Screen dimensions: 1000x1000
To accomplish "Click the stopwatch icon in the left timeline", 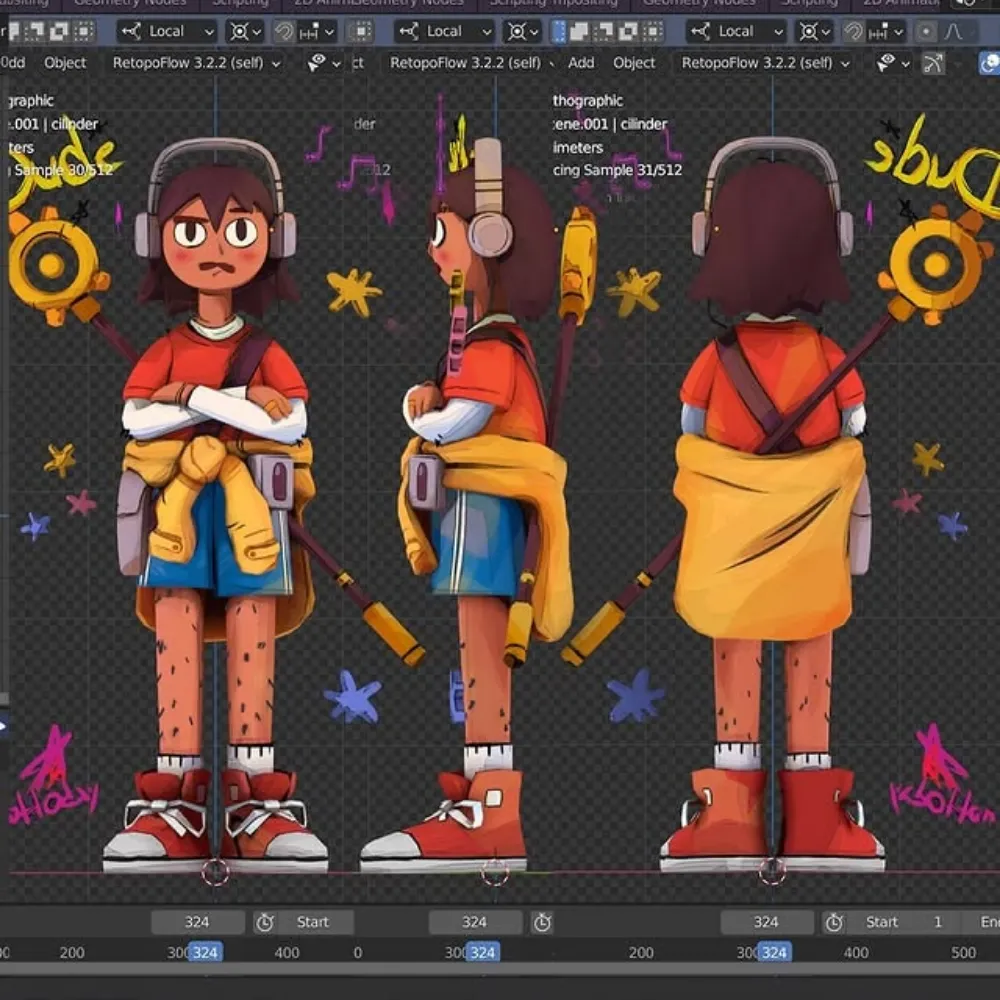I will [265, 922].
